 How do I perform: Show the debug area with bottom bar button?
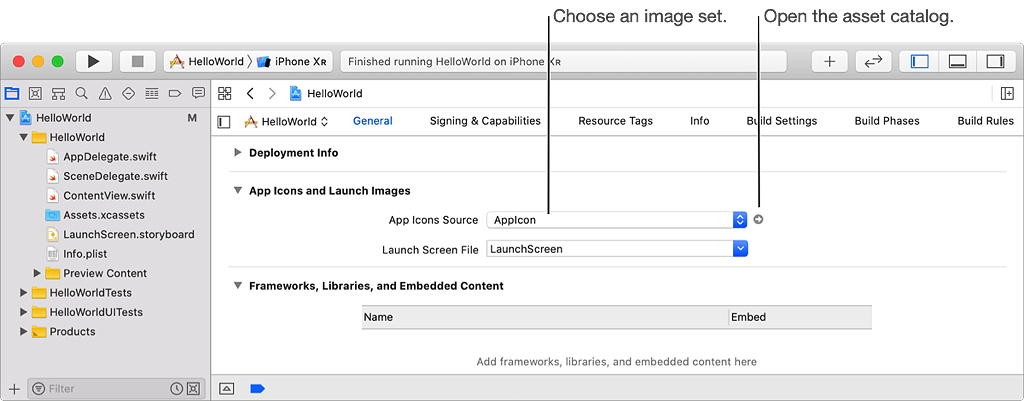(x=227, y=389)
